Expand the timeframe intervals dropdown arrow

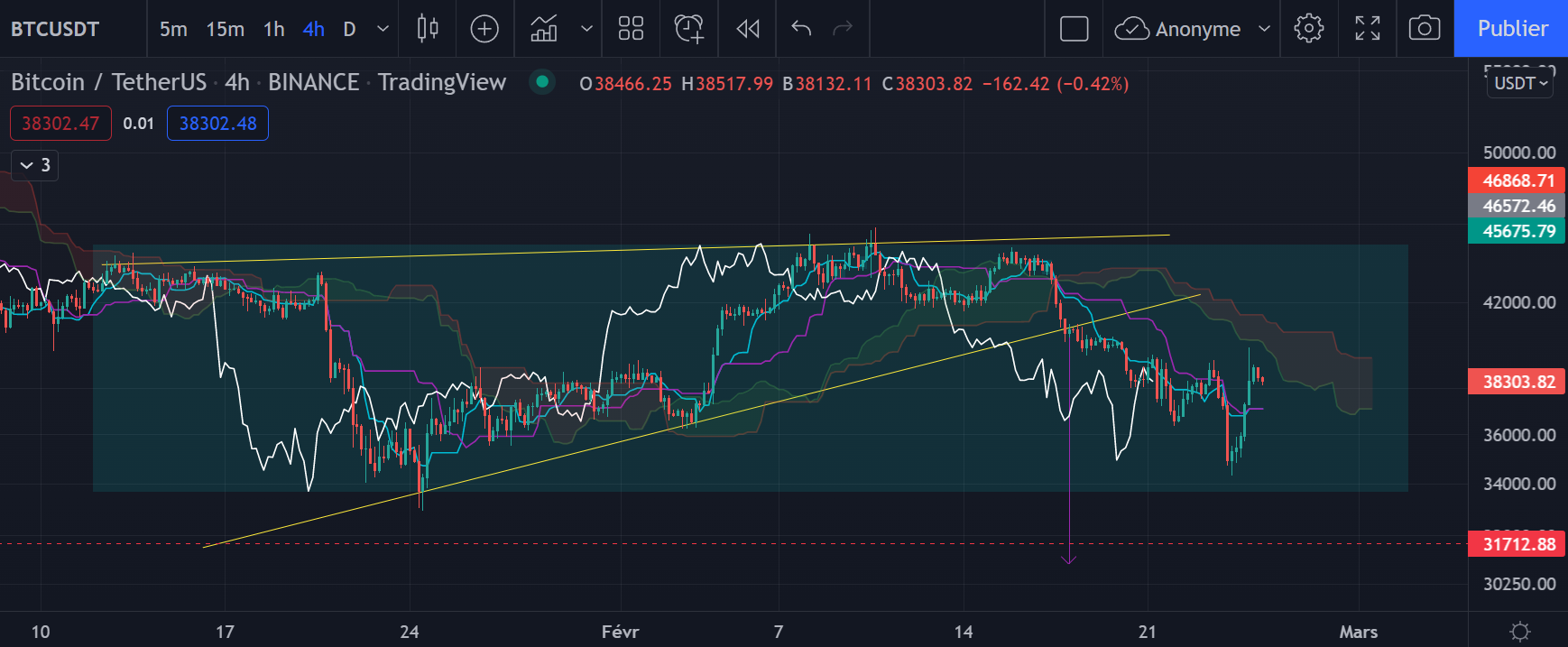[383, 29]
